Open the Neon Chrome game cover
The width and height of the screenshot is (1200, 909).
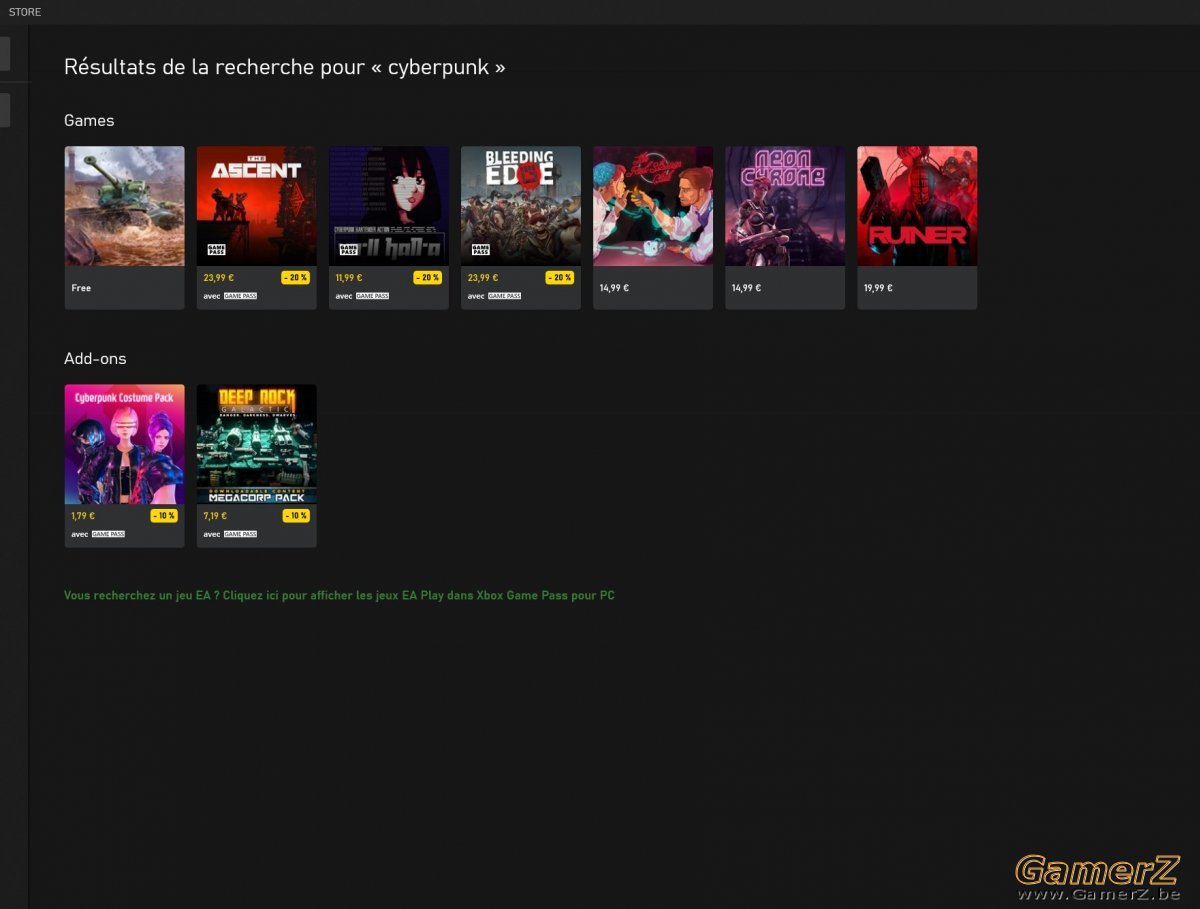785,206
